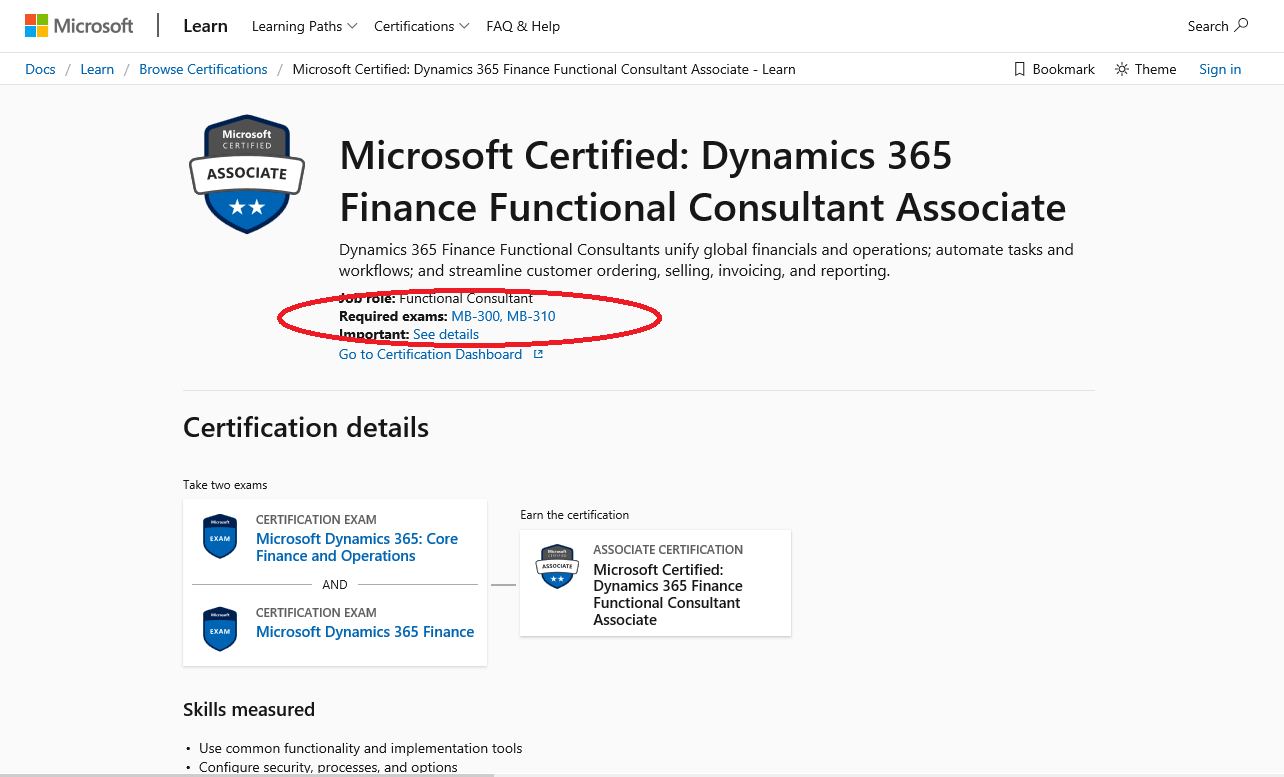Click the 'Take two exams' label
1284x777 pixels.
click(x=225, y=485)
